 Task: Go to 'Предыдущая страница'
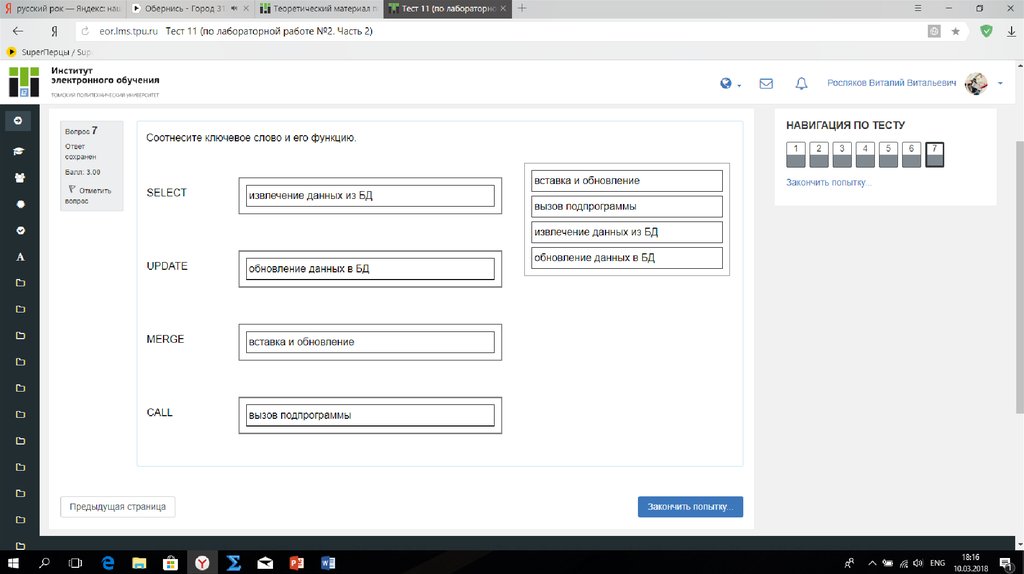(x=118, y=507)
